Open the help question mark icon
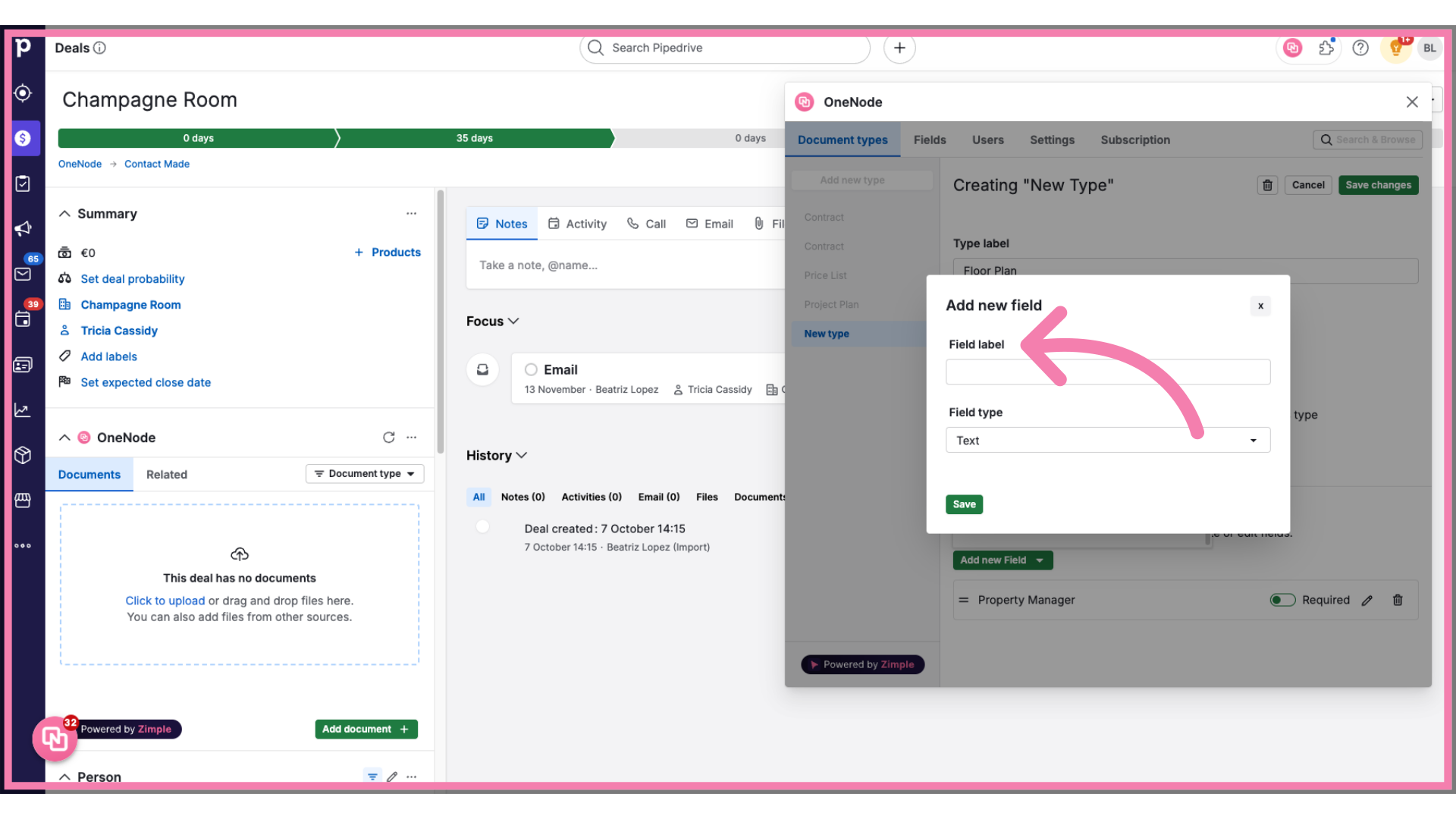This screenshot has width=1456, height=819. [1360, 48]
